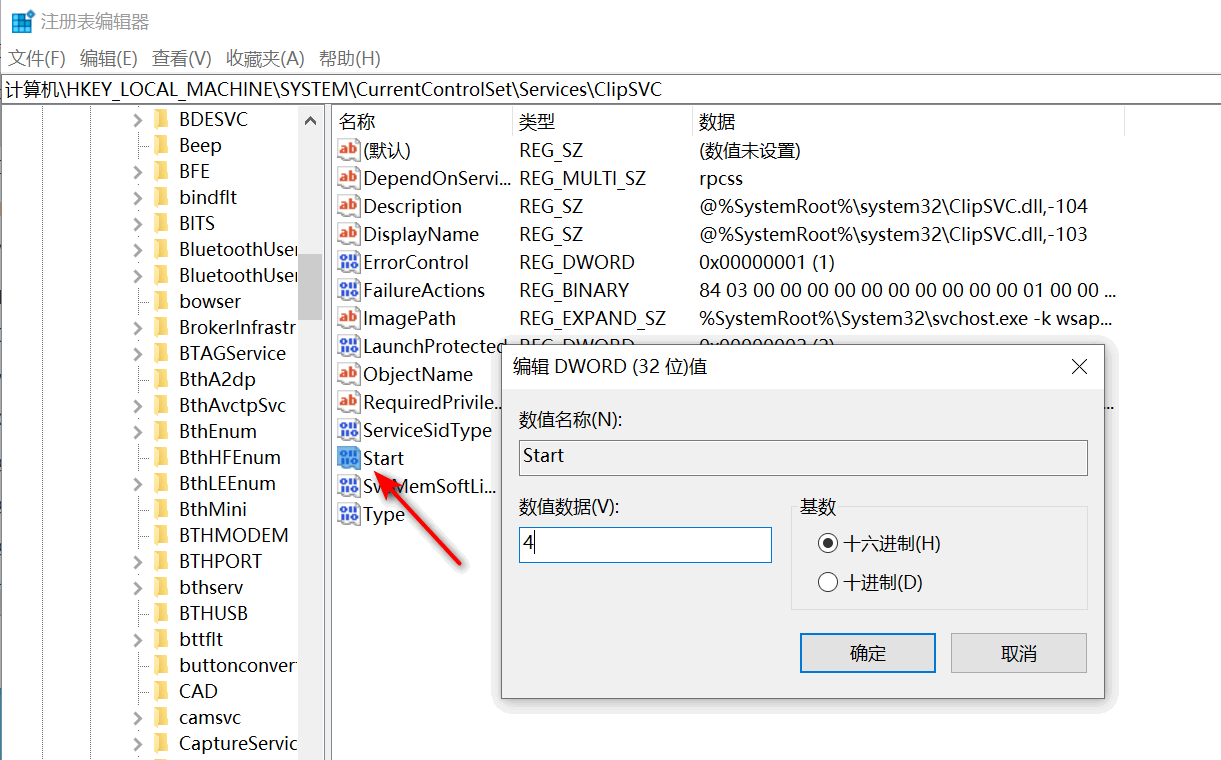Click the BTHUSB key folder icon
Screen dimensions: 1221x760
[x=161, y=613]
